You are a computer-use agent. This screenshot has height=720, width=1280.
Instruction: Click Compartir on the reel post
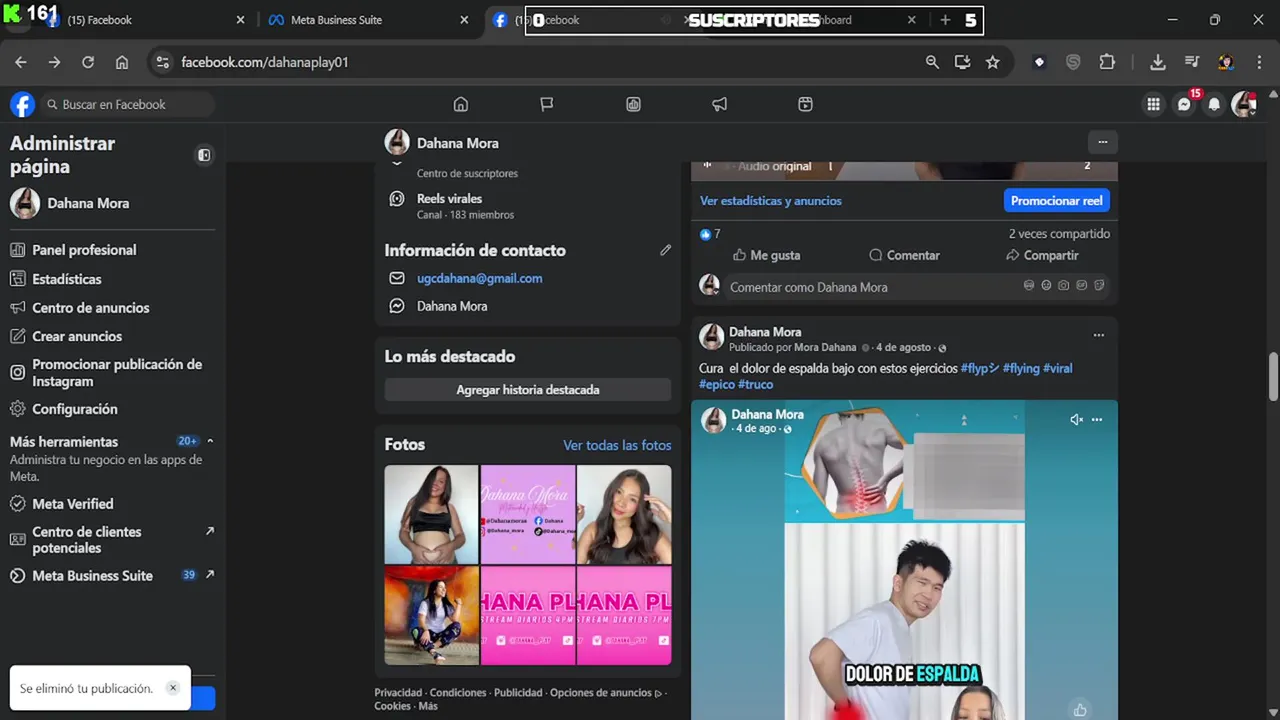point(1042,255)
